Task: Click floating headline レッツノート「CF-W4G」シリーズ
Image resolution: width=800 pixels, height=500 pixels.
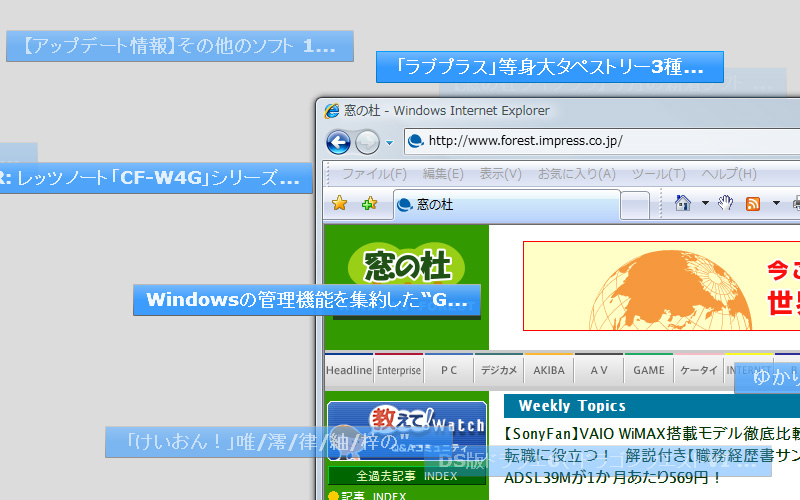Action: (x=156, y=178)
